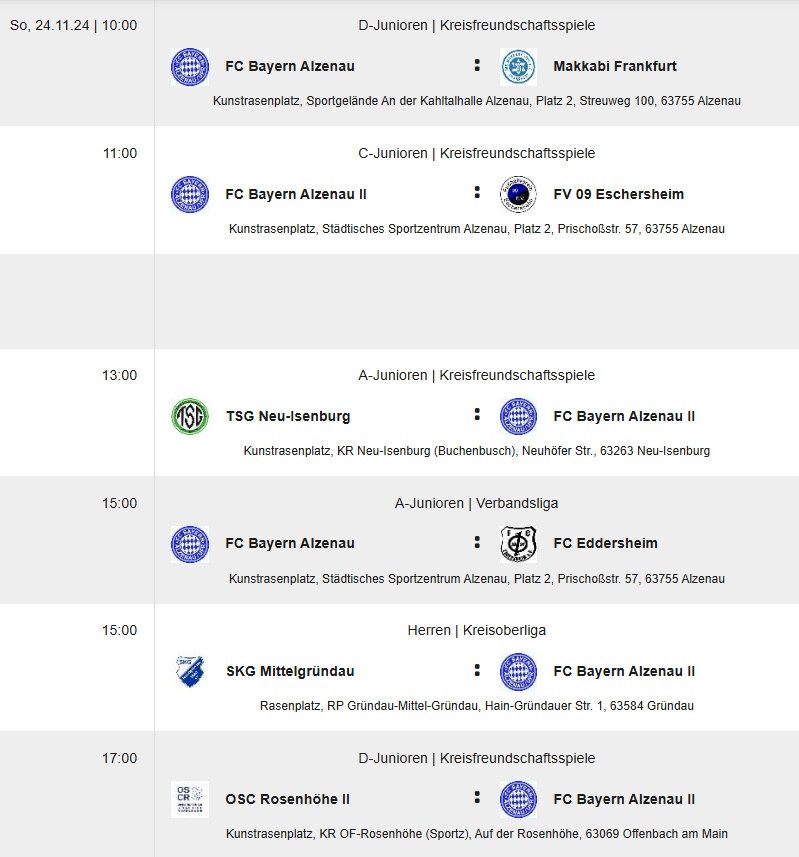Open the Makkabi Frankfurt team link
The height and width of the screenshot is (857, 799).
(x=615, y=66)
